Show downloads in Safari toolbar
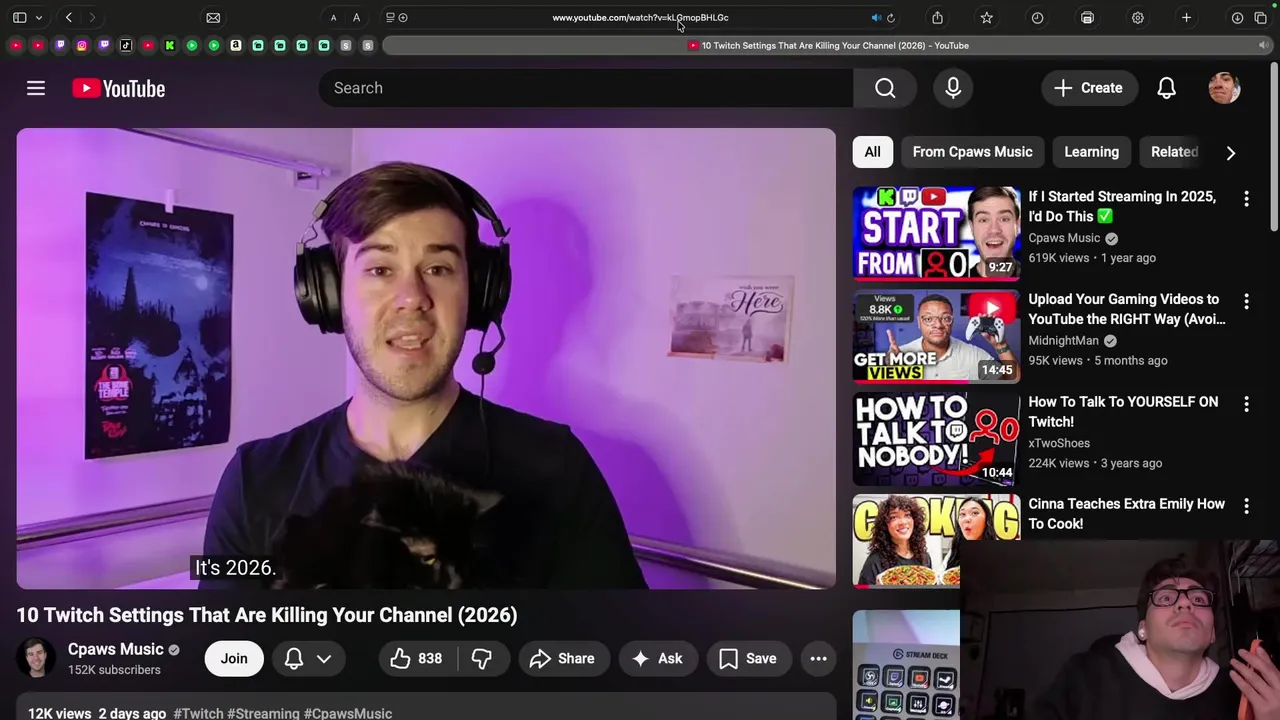The height and width of the screenshot is (720, 1280). coord(1237,17)
